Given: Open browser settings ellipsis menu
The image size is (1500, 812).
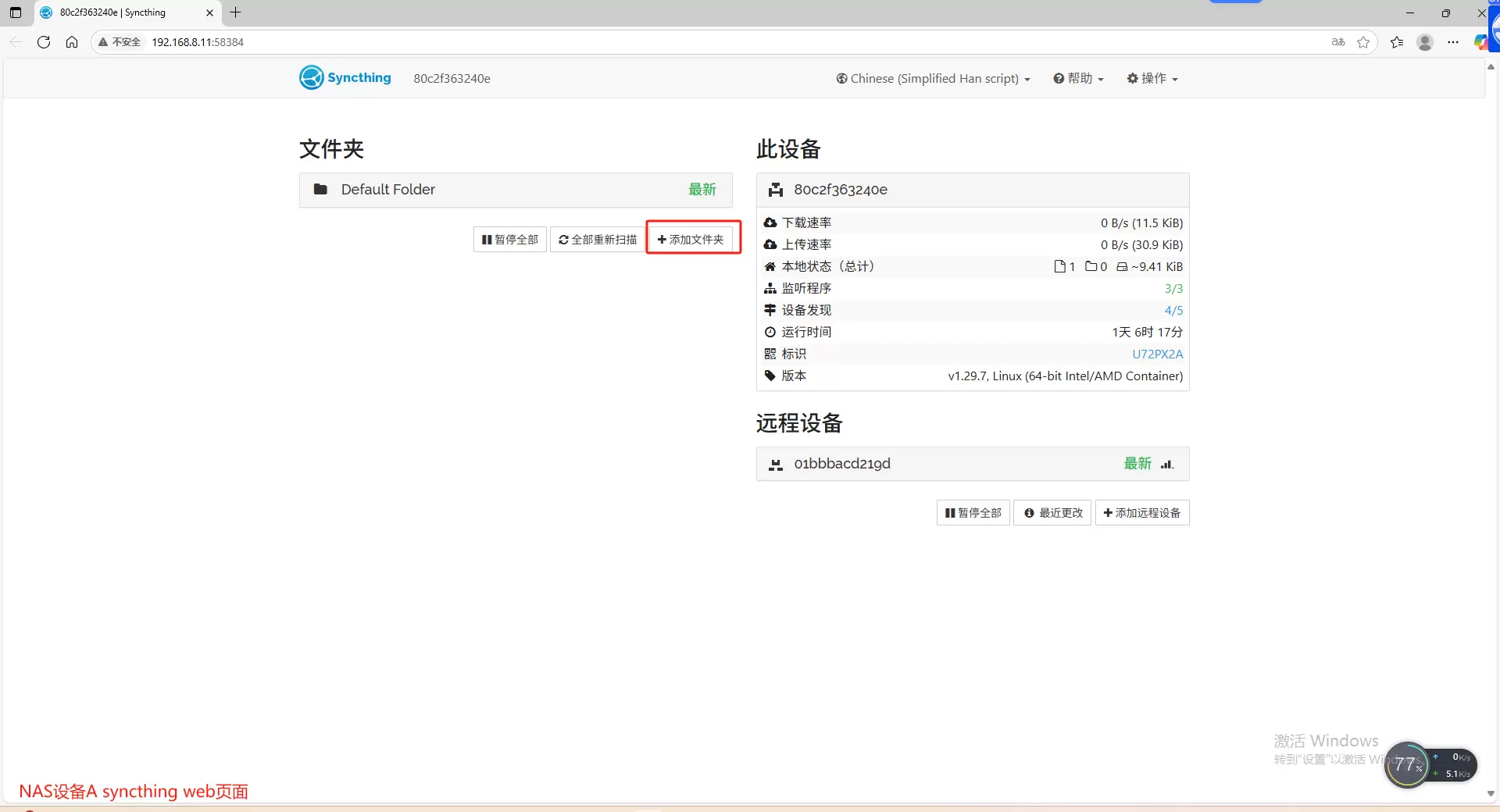Looking at the screenshot, I should click(1452, 42).
